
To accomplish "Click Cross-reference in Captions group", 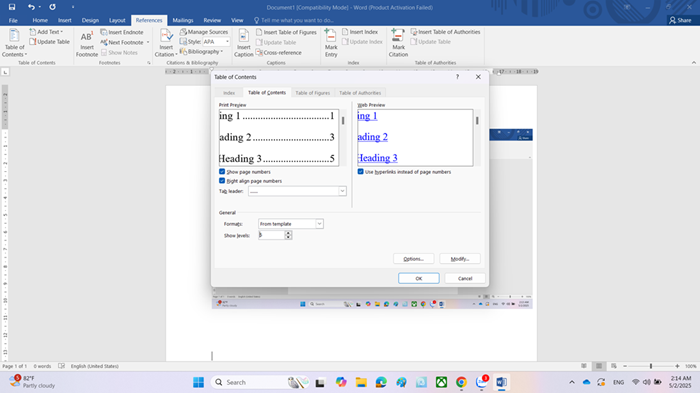I will pyautogui.click(x=279, y=53).
